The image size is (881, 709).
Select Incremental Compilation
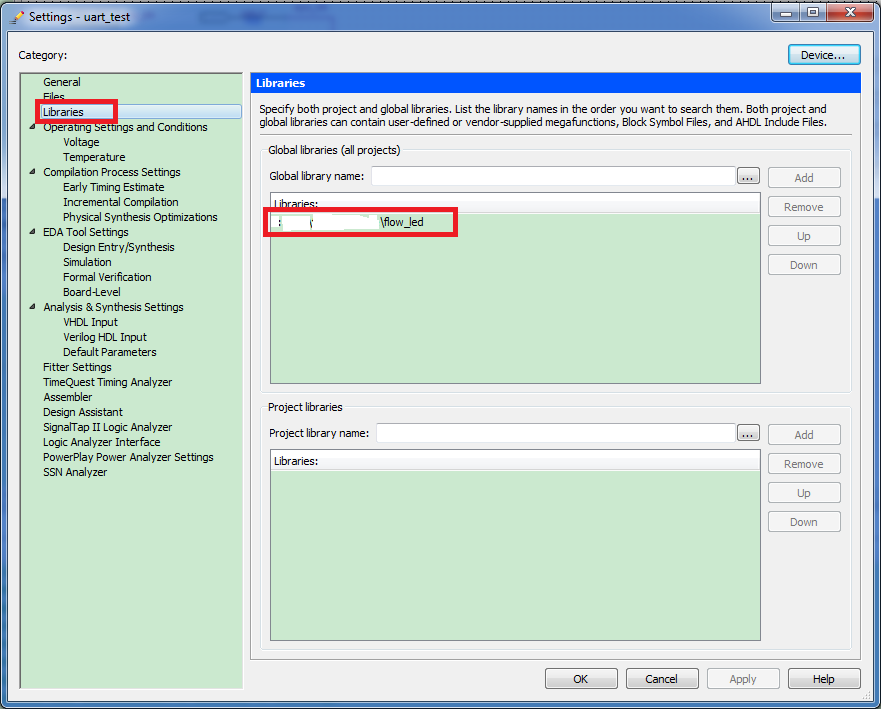coord(120,202)
